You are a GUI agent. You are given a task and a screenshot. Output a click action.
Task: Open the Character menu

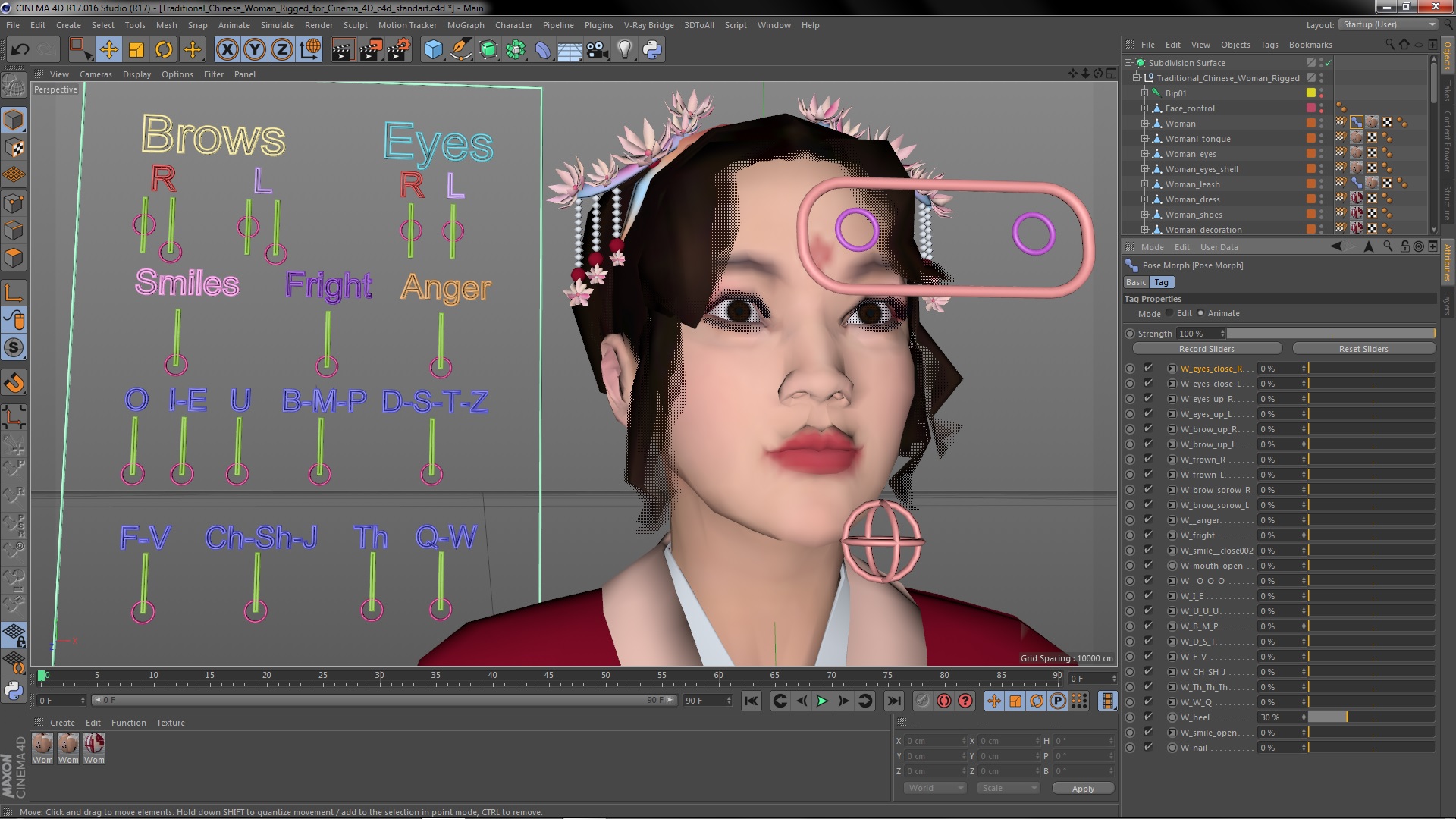click(x=513, y=25)
